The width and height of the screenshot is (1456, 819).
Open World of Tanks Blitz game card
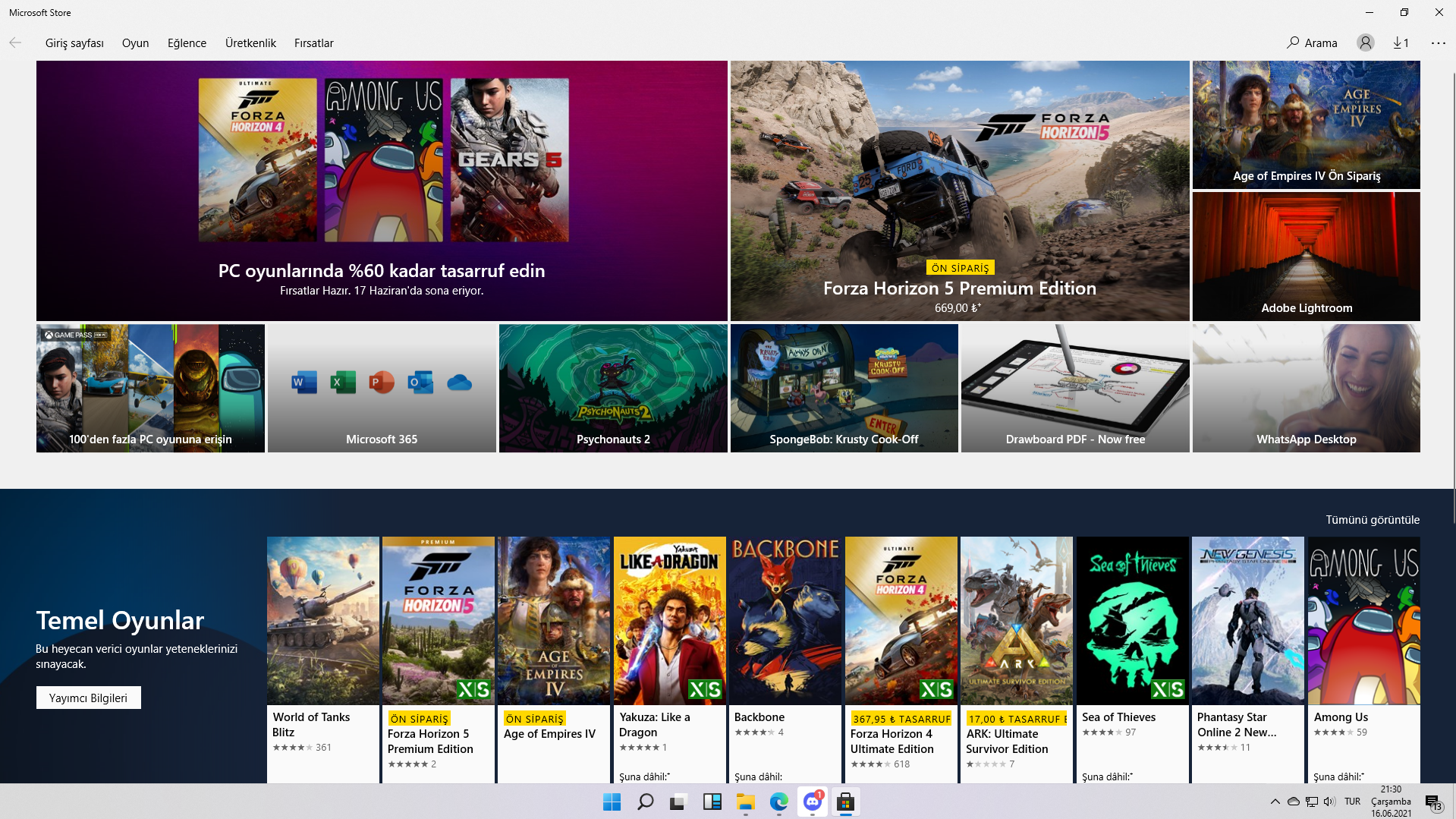pyautogui.click(x=322, y=660)
